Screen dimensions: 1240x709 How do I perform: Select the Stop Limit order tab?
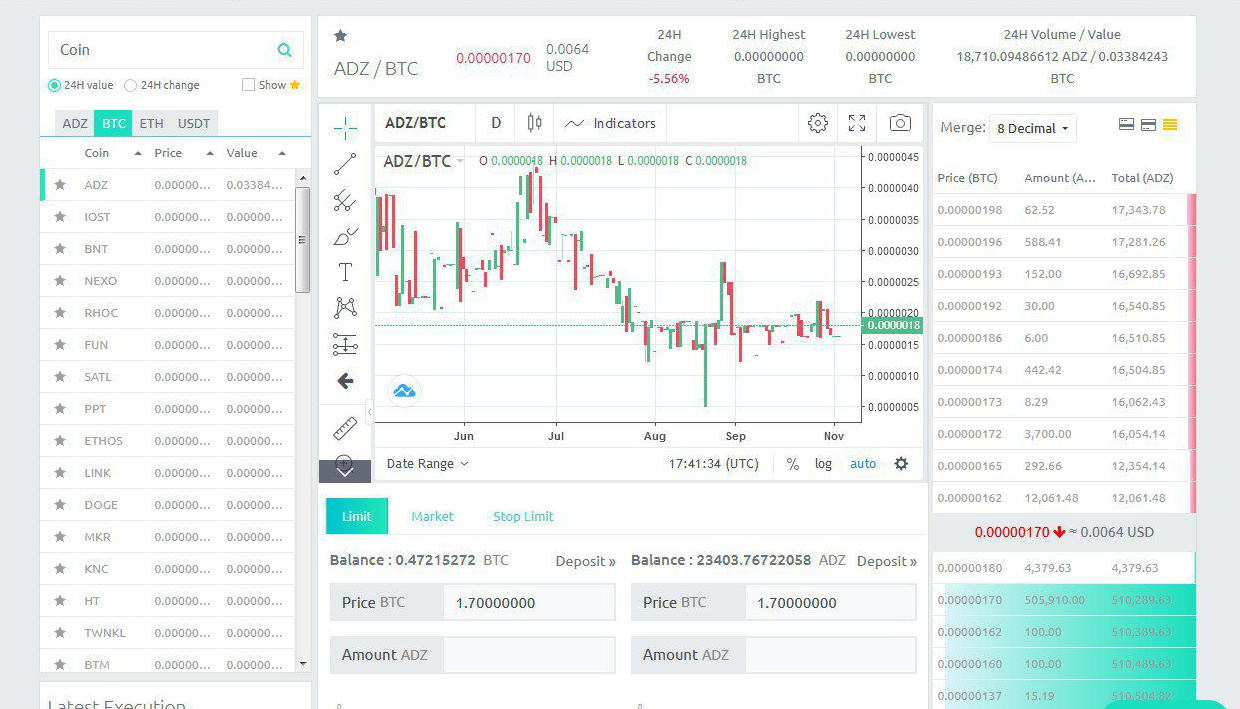click(x=523, y=516)
